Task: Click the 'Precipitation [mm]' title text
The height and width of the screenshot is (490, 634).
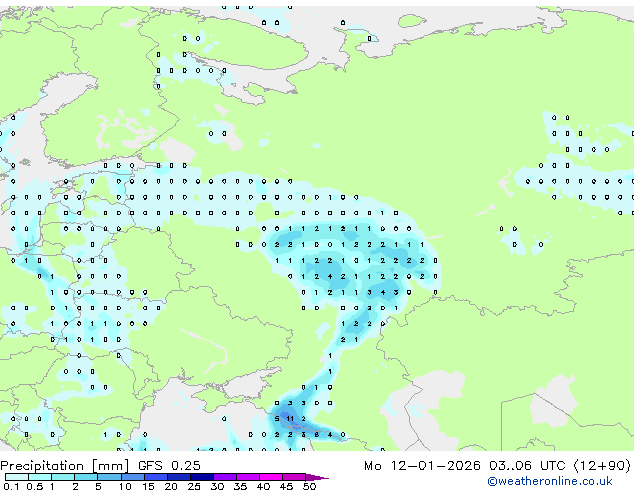Action: [x=65, y=466]
